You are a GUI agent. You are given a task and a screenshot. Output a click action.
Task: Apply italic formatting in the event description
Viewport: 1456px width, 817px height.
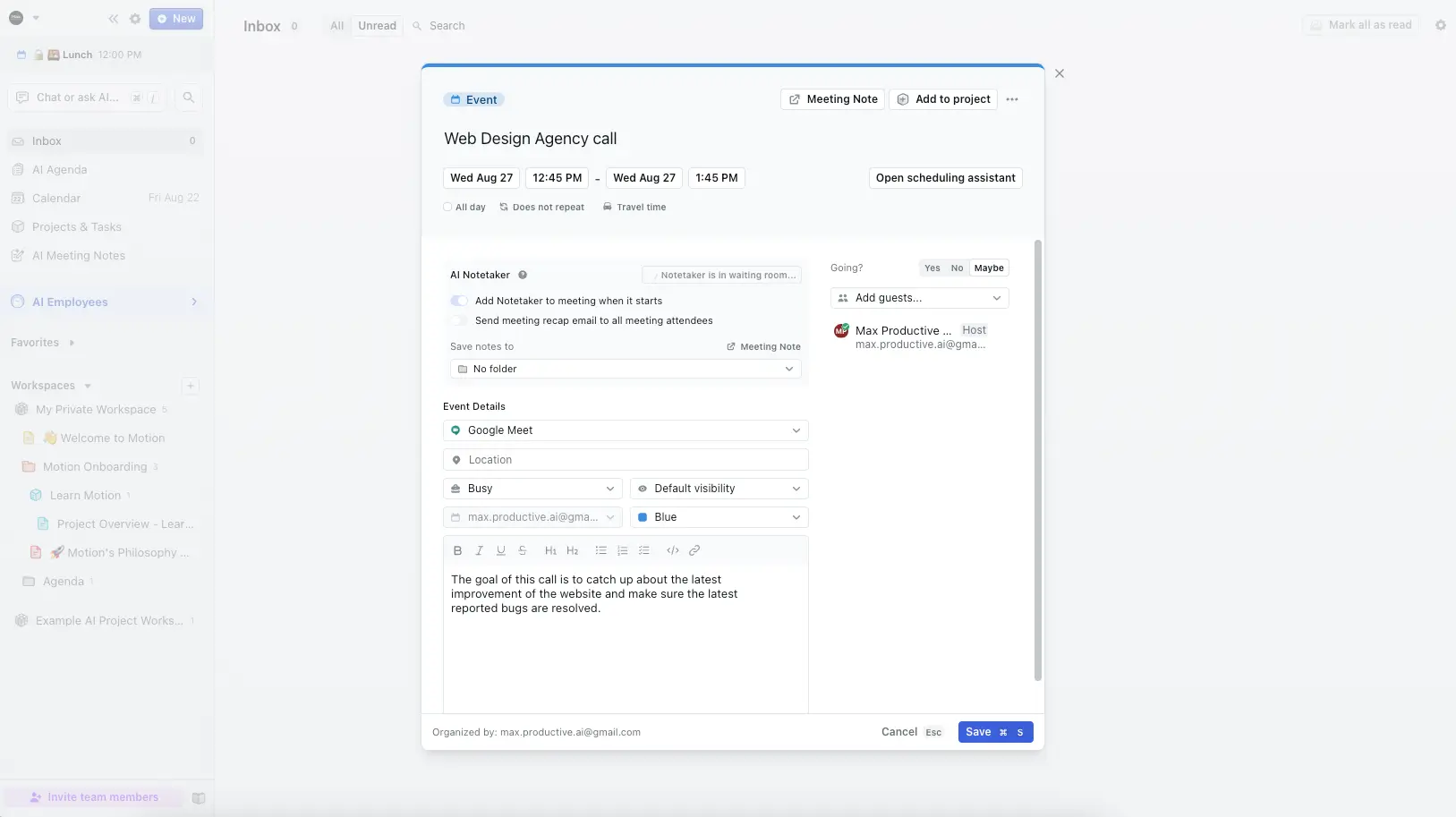tap(479, 550)
